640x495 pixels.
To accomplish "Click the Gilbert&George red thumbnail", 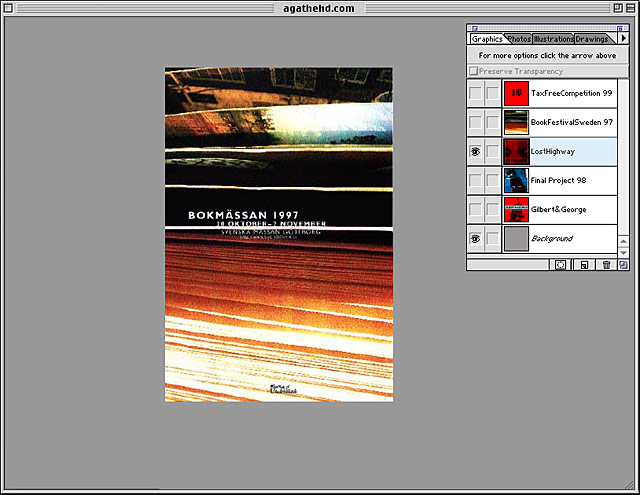I will click(516, 209).
